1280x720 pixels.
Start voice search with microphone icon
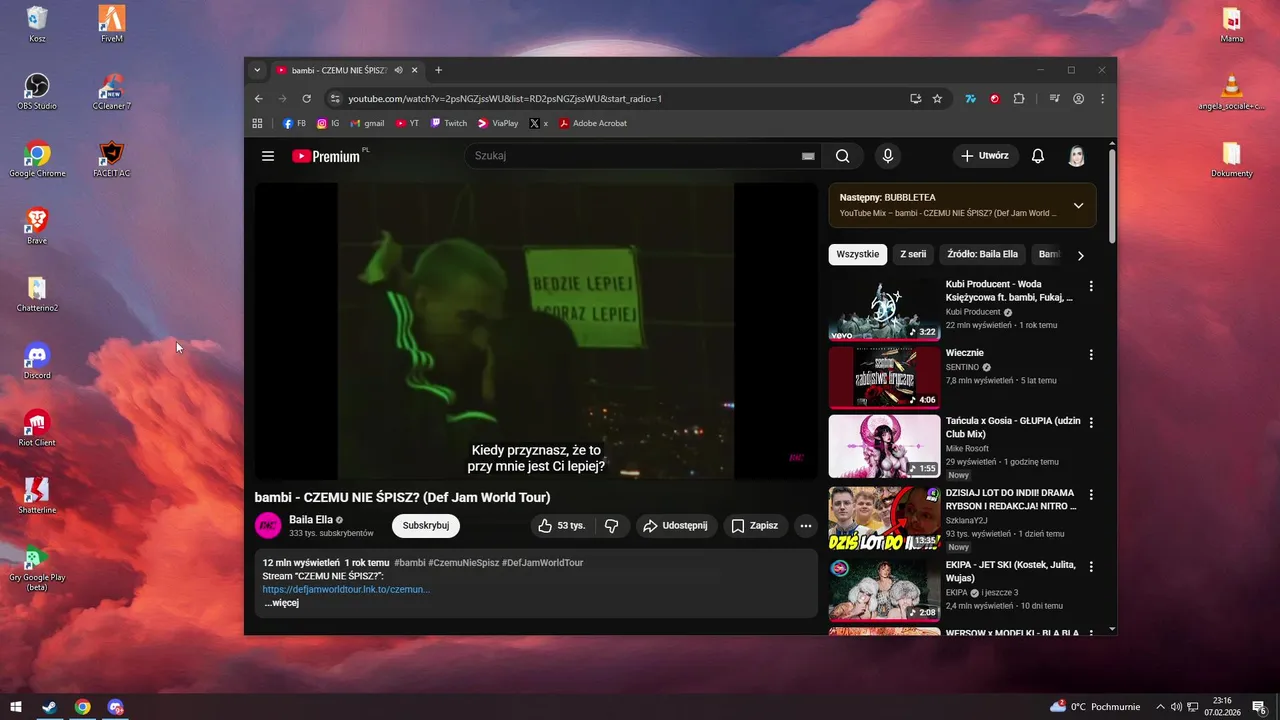click(887, 156)
